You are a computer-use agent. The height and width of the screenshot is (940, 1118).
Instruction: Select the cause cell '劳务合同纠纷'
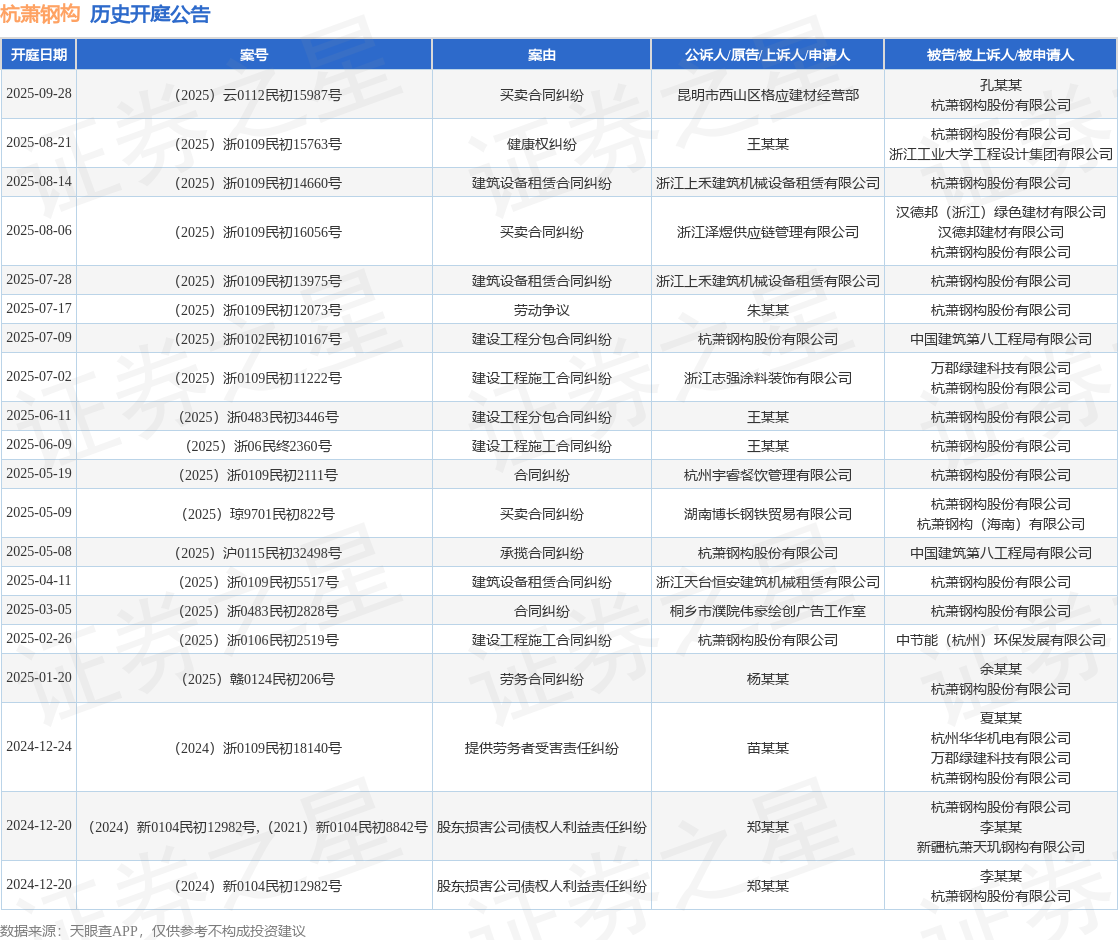click(x=542, y=679)
